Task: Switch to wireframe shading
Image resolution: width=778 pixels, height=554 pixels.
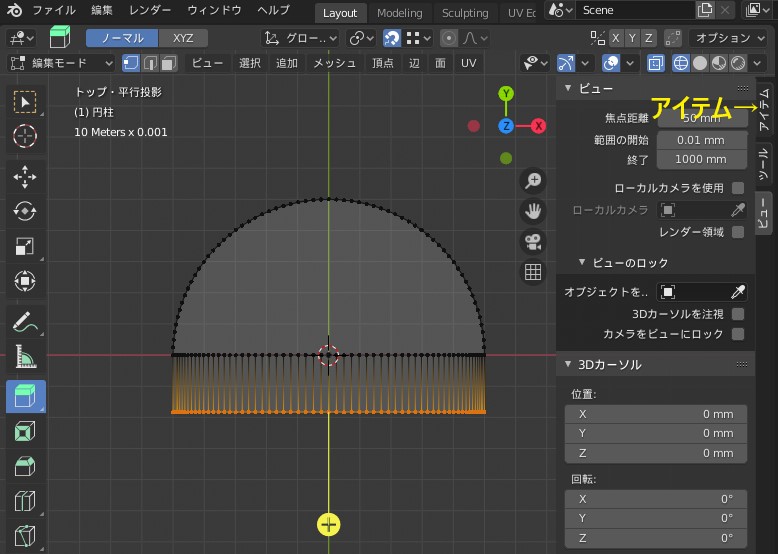Action: pyautogui.click(x=681, y=63)
